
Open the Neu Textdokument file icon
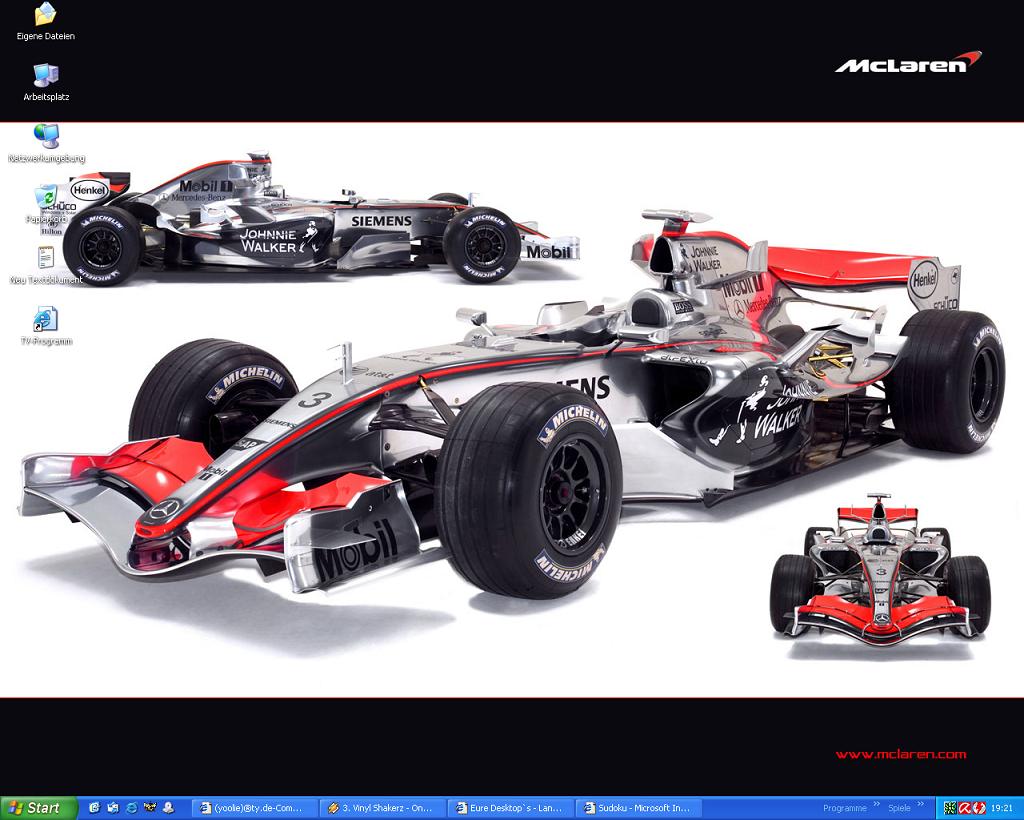[x=45, y=259]
